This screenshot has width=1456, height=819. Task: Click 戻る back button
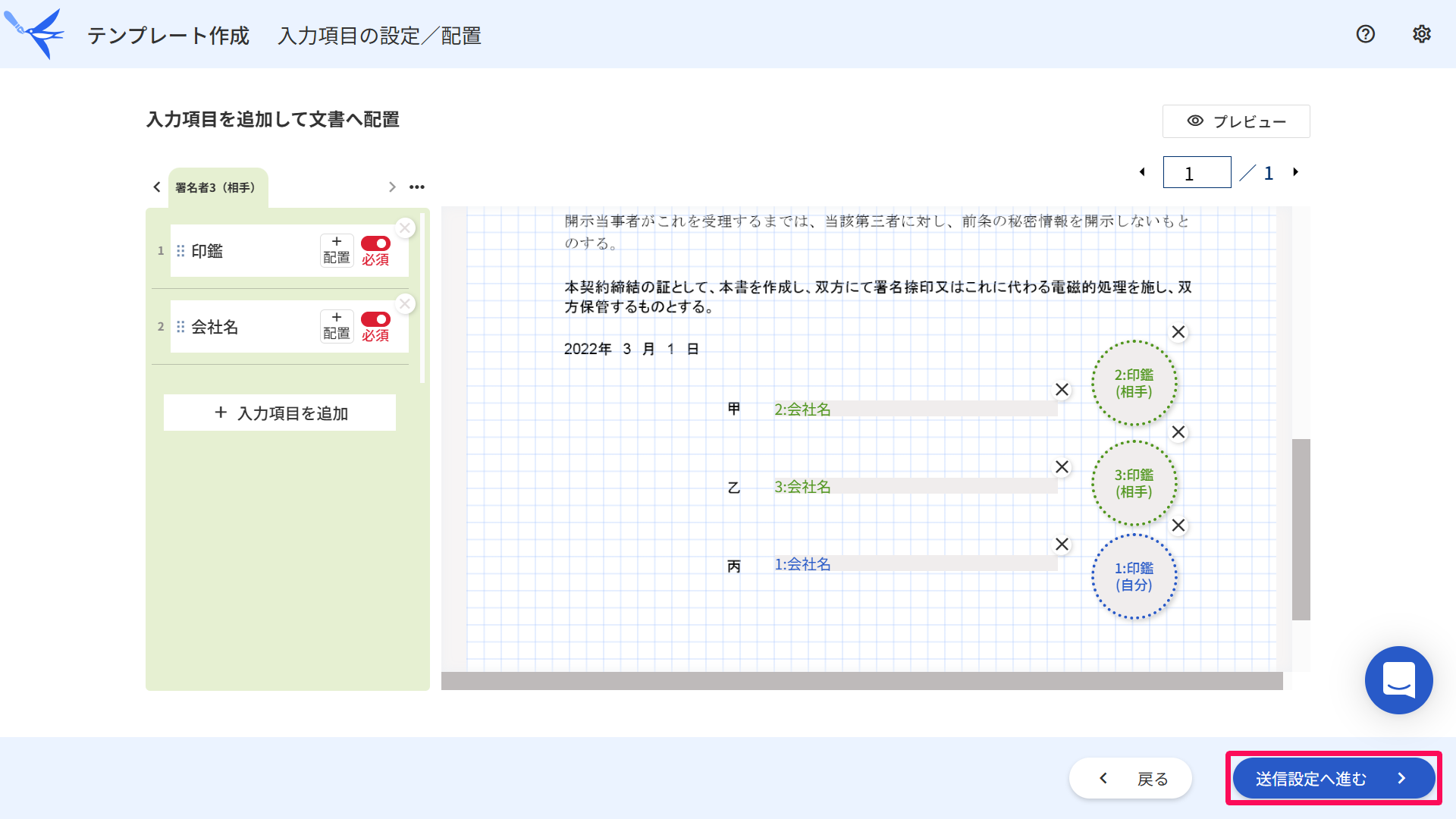click(x=1130, y=778)
